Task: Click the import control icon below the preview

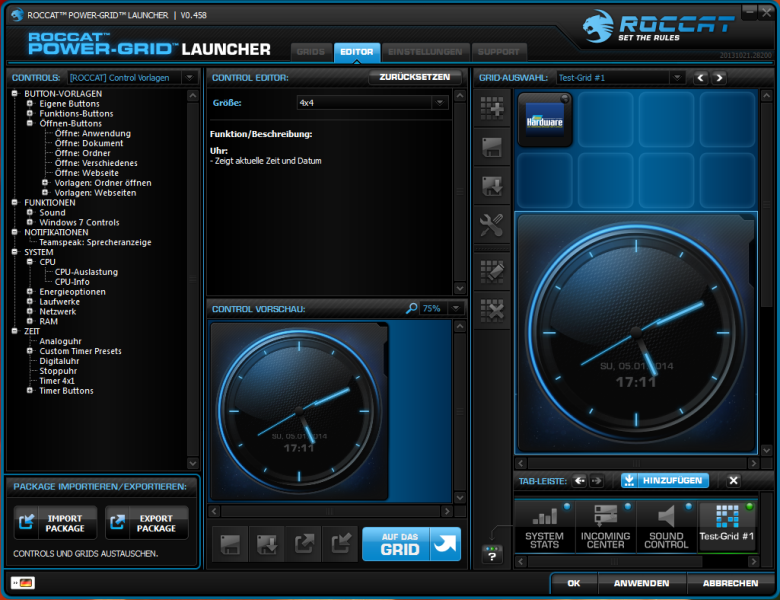Action: 341,544
